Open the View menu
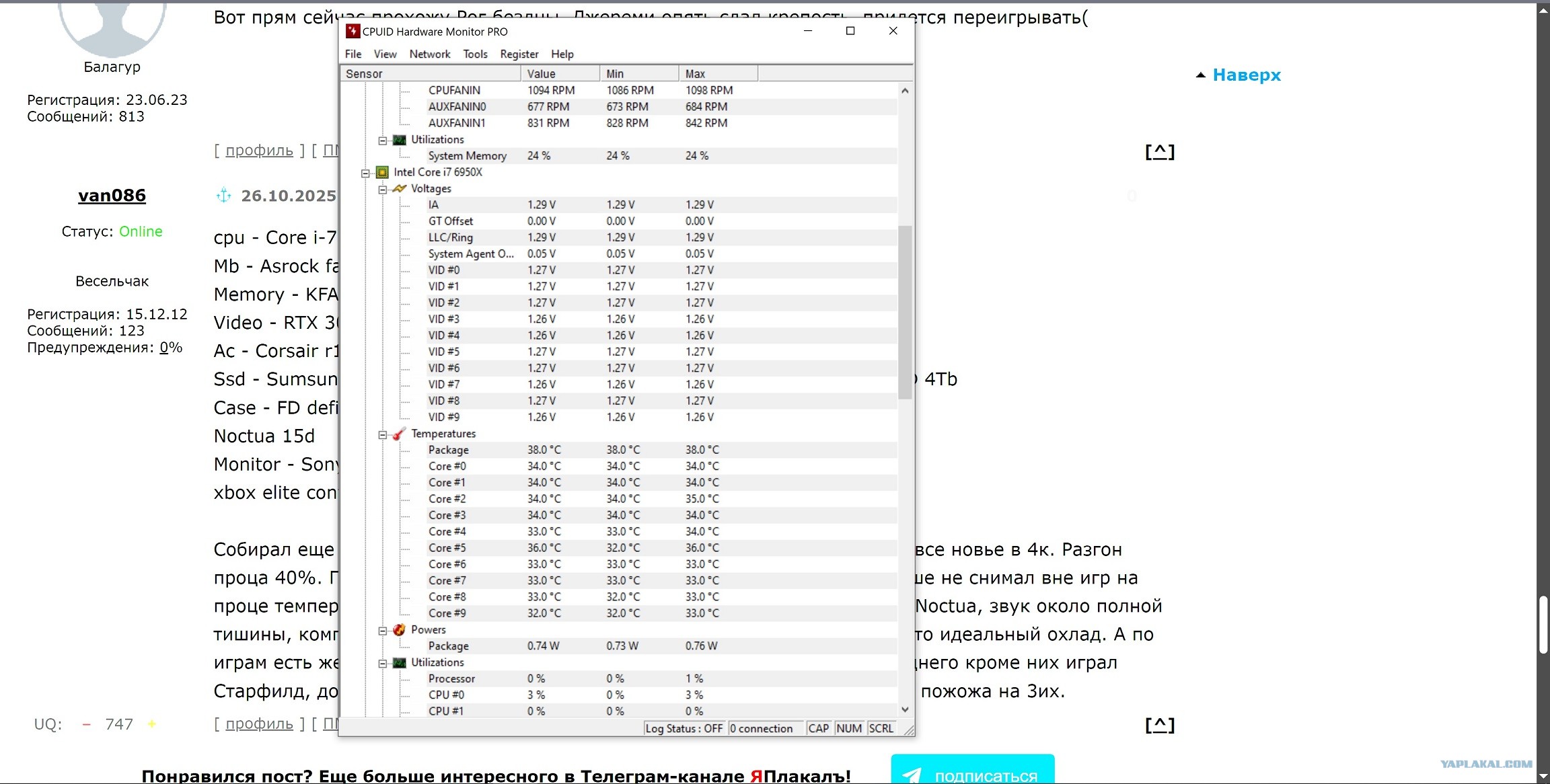Screen dimensions: 1550x784 385,54
